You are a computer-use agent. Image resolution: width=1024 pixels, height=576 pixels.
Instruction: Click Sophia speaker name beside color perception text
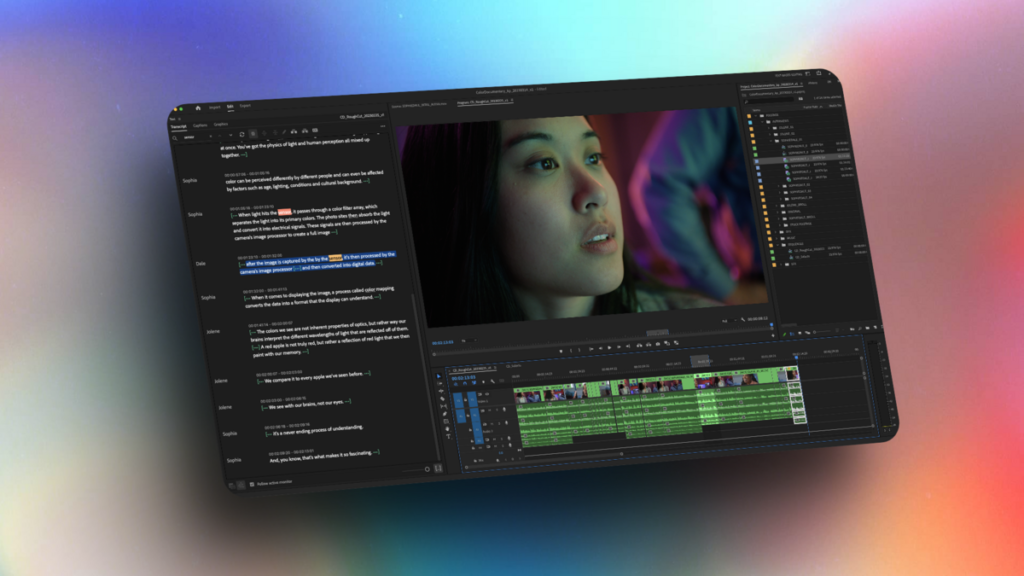(x=190, y=180)
